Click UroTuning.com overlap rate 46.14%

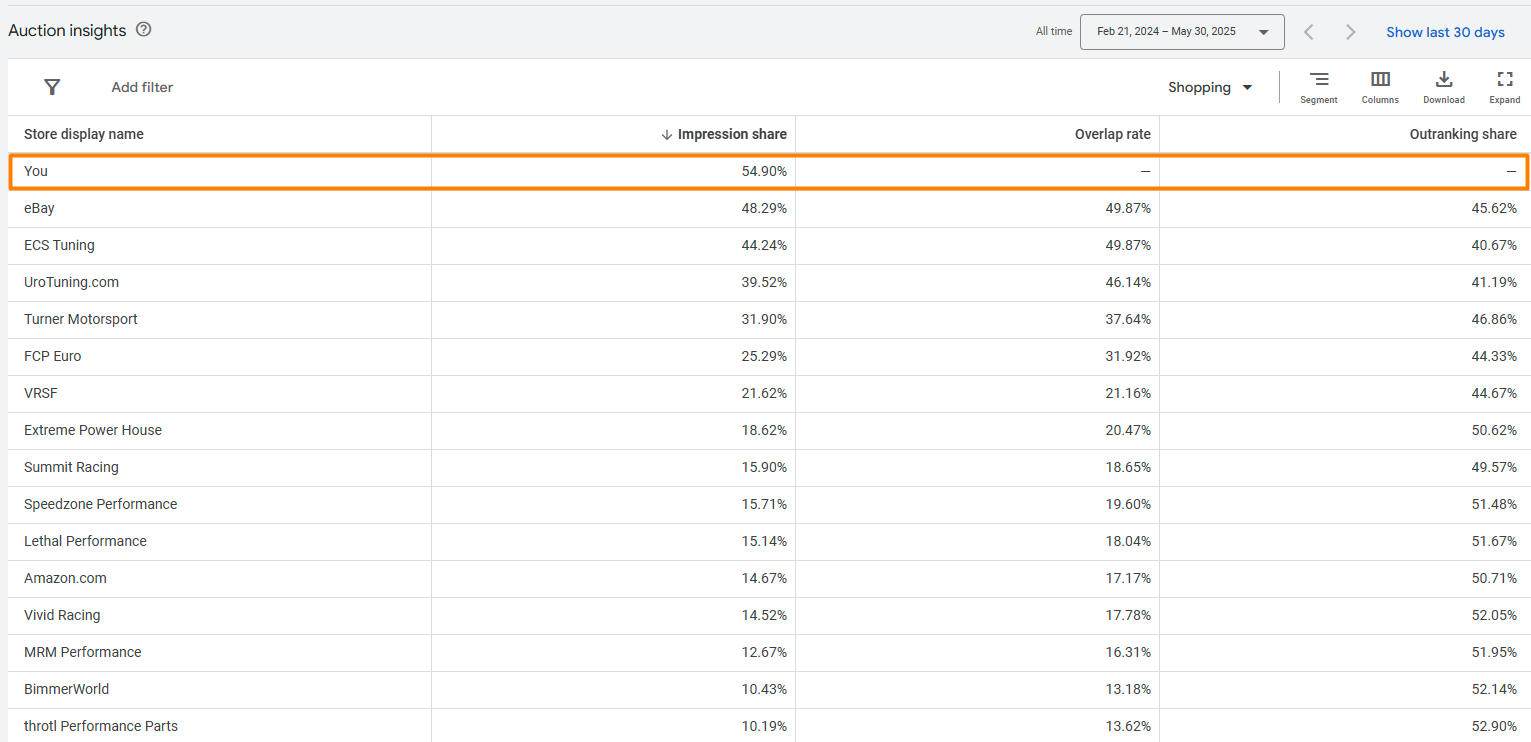coord(1128,282)
